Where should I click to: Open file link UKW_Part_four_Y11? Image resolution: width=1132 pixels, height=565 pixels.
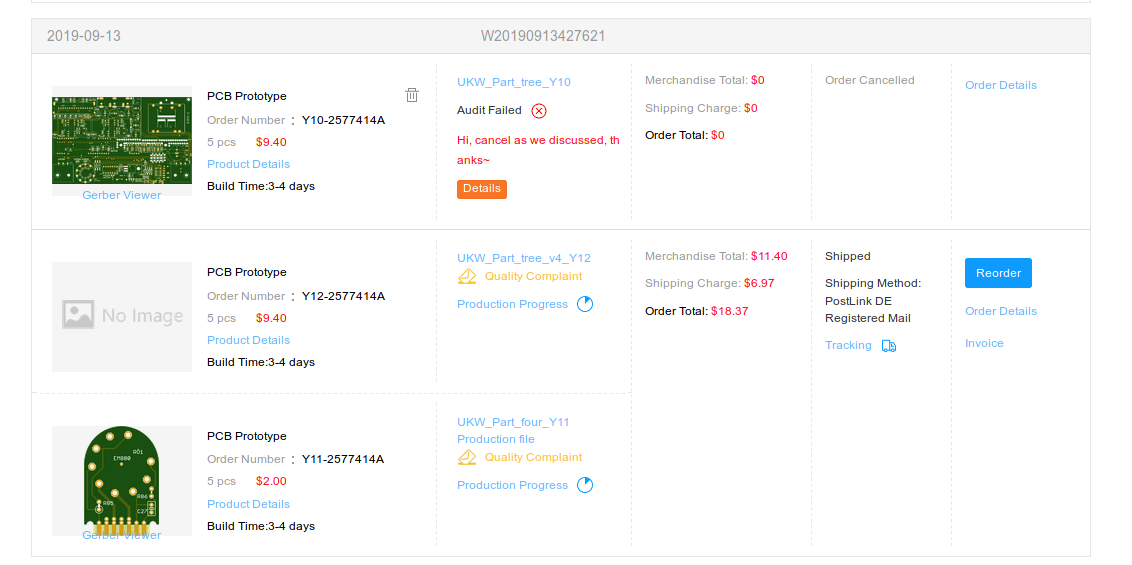click(513, 422)
